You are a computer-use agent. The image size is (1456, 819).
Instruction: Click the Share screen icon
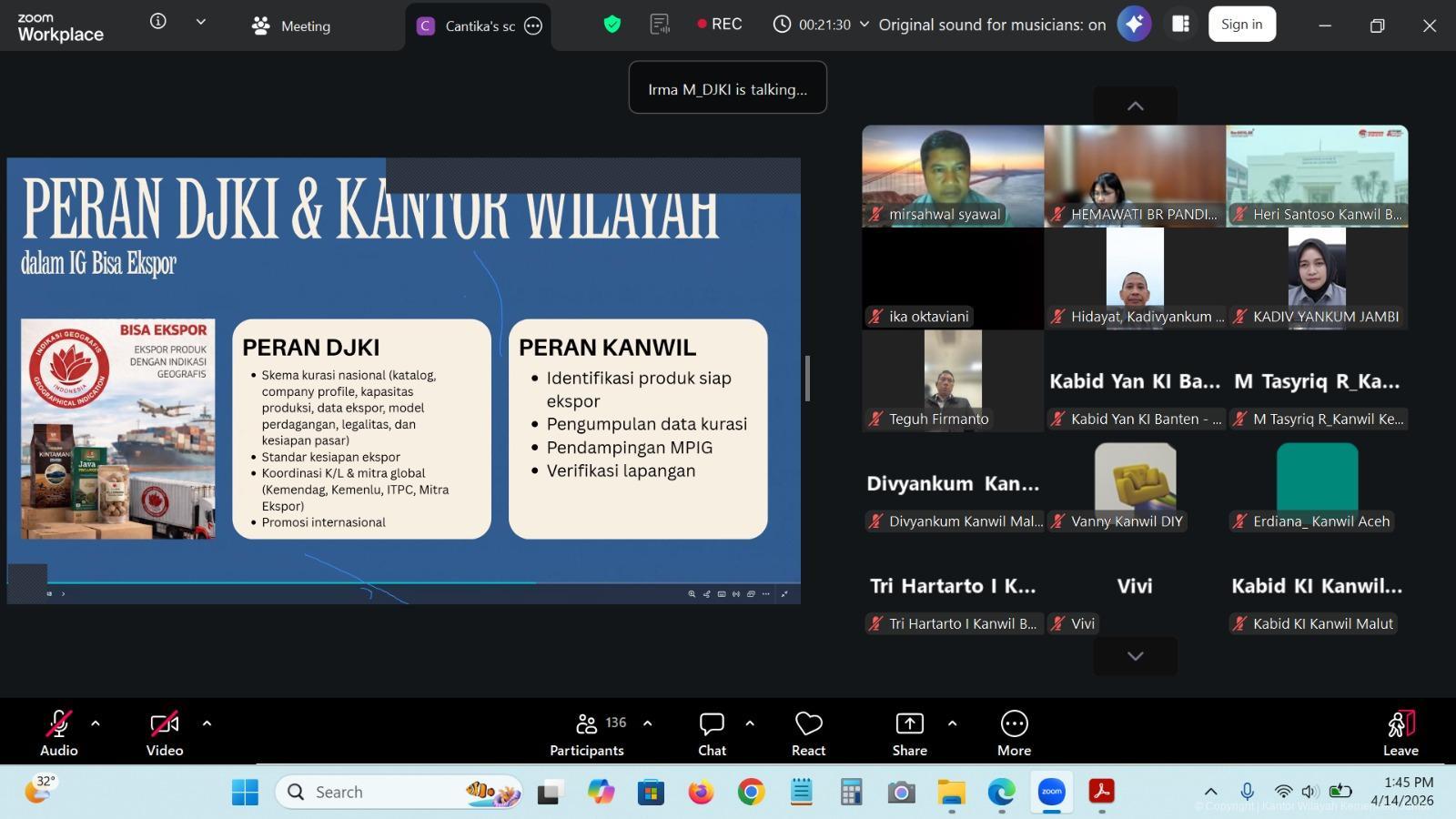pyautogui.click(x=909, y=733)
